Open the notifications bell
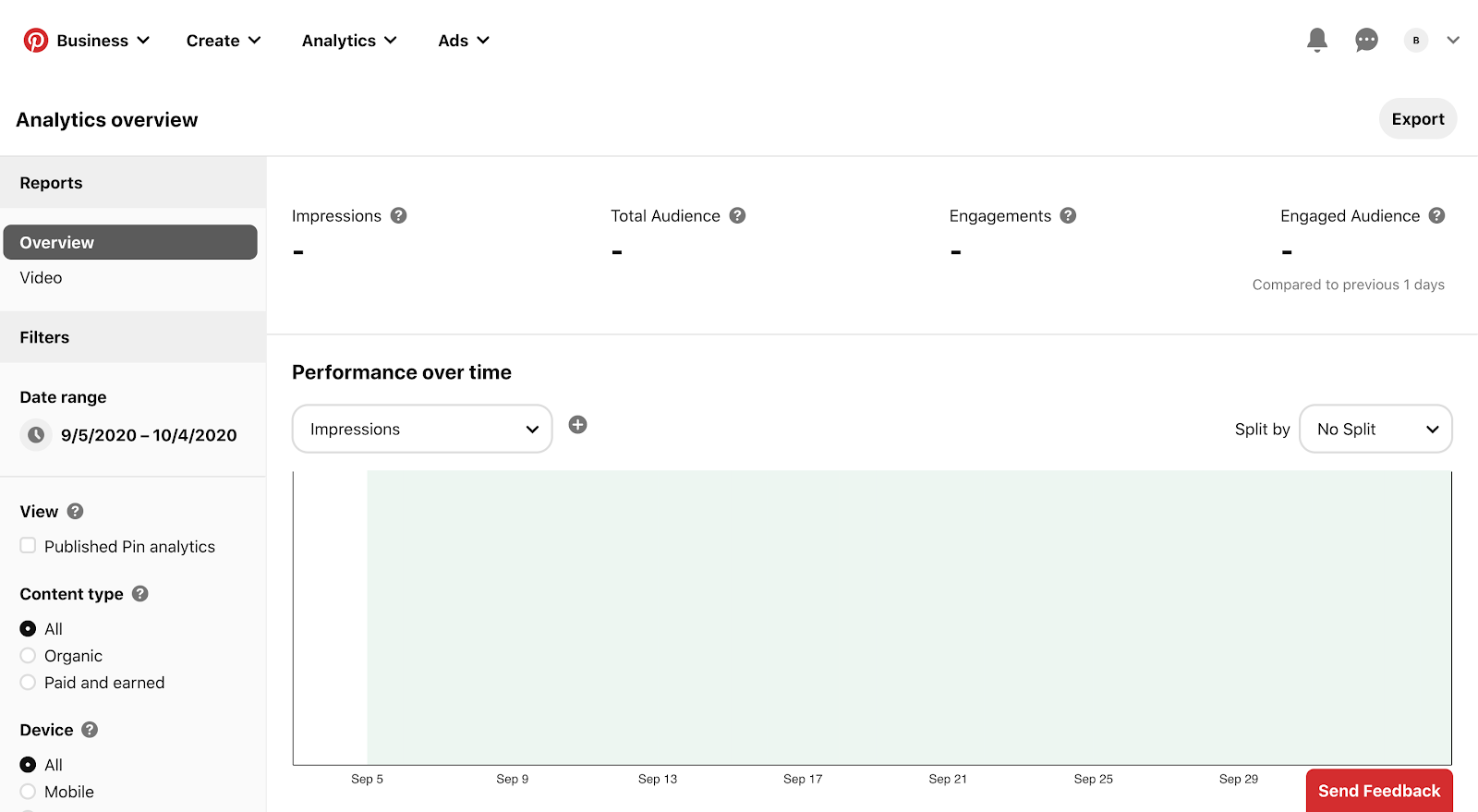This screenshot has height=812, width=1478. tap(1317, 40)
